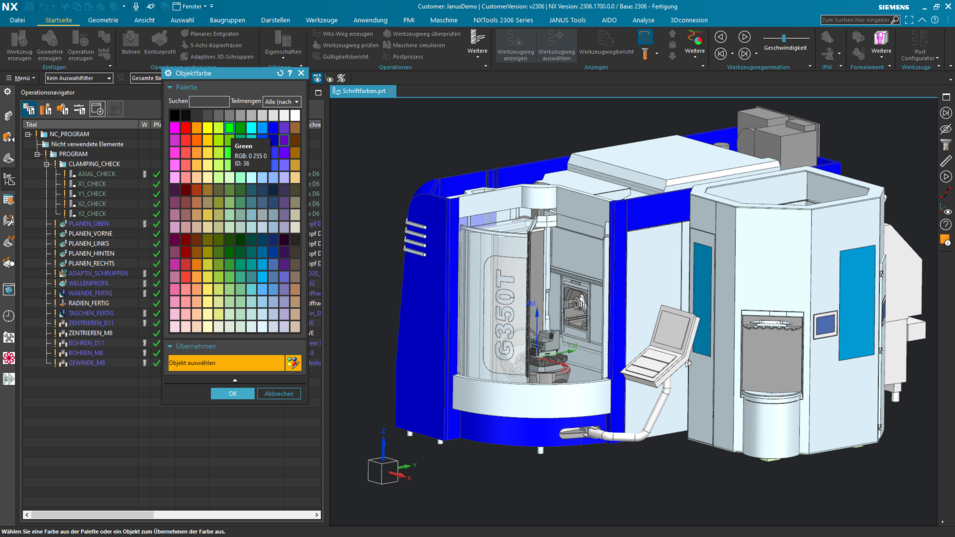The width and height of the screenshot is (955, 537).
Task: Switch to machine tool view icon
Action: [46, 109]
